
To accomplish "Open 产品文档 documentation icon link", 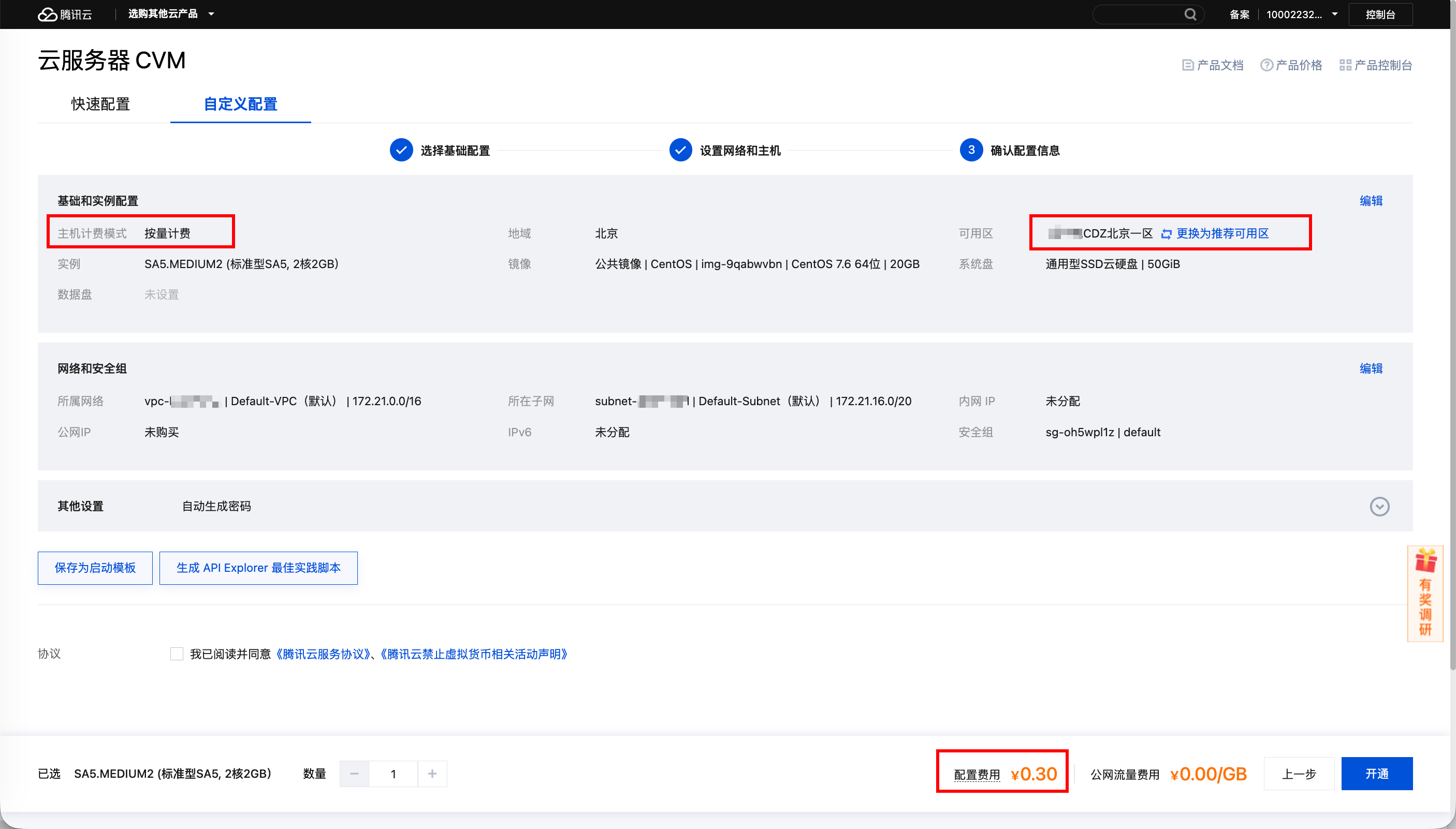I will click(x=1188, y=66).
